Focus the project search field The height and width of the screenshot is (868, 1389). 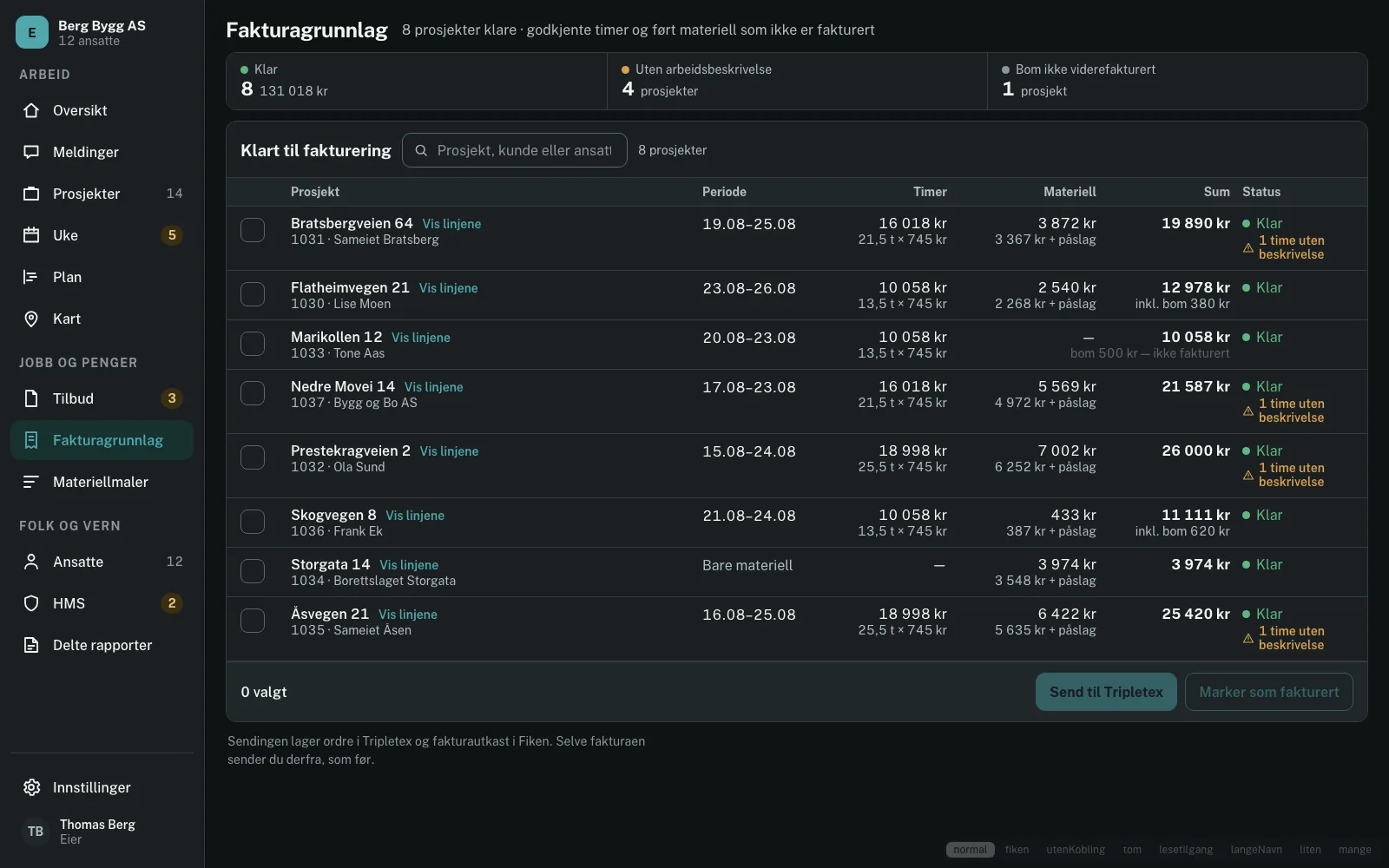(515, 150)
